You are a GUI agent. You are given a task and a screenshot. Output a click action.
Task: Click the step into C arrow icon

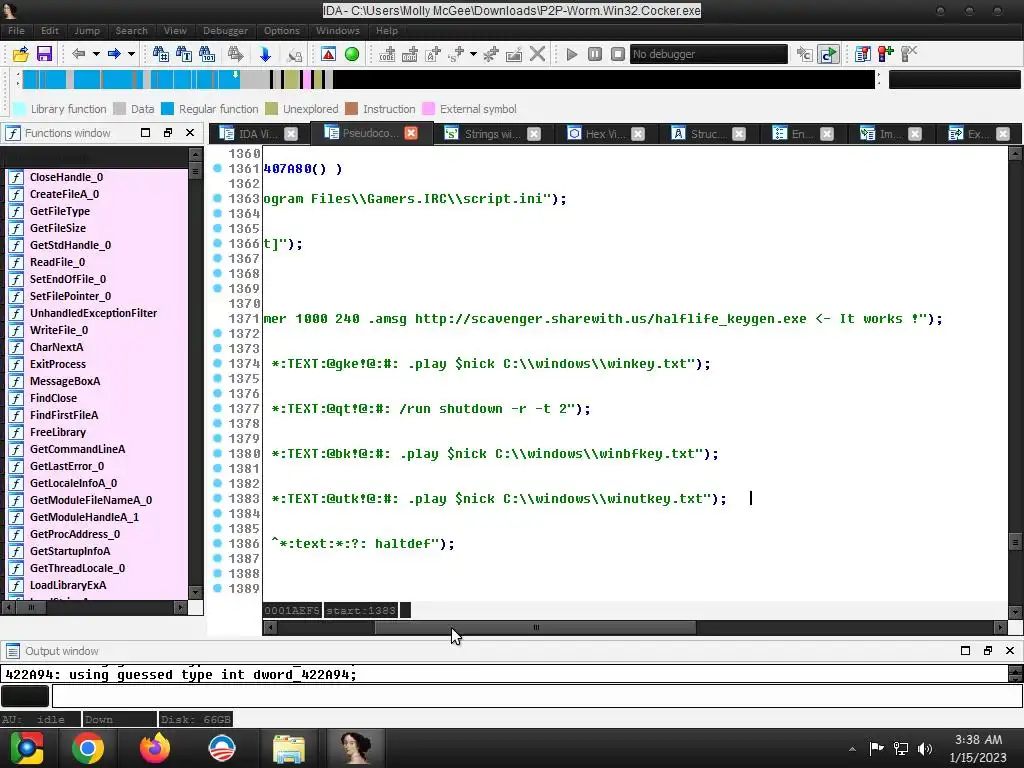click(805, 54)
